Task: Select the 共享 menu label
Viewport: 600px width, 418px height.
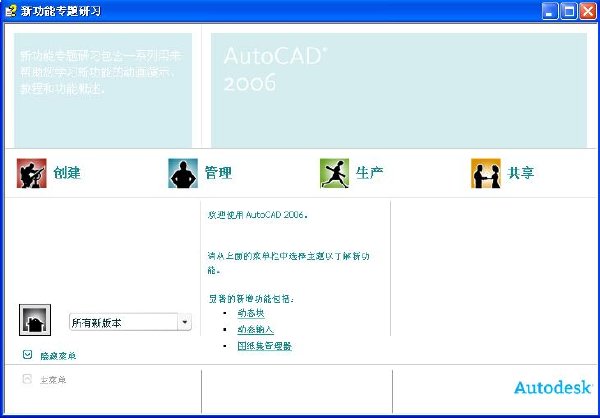Action: coord(520,173)
